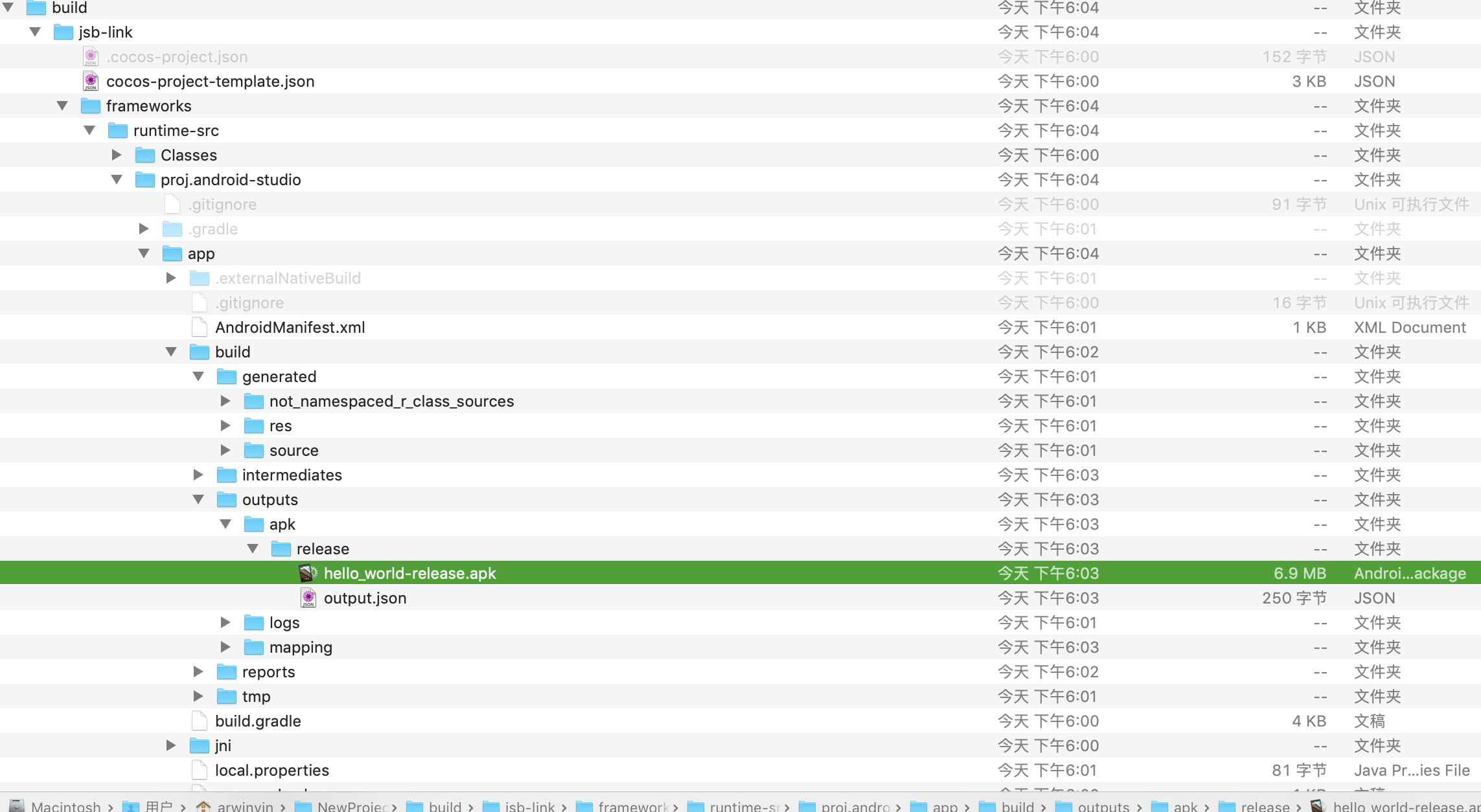
Task: Click outputs in the path bar
Action: (x=1103, y=806)
